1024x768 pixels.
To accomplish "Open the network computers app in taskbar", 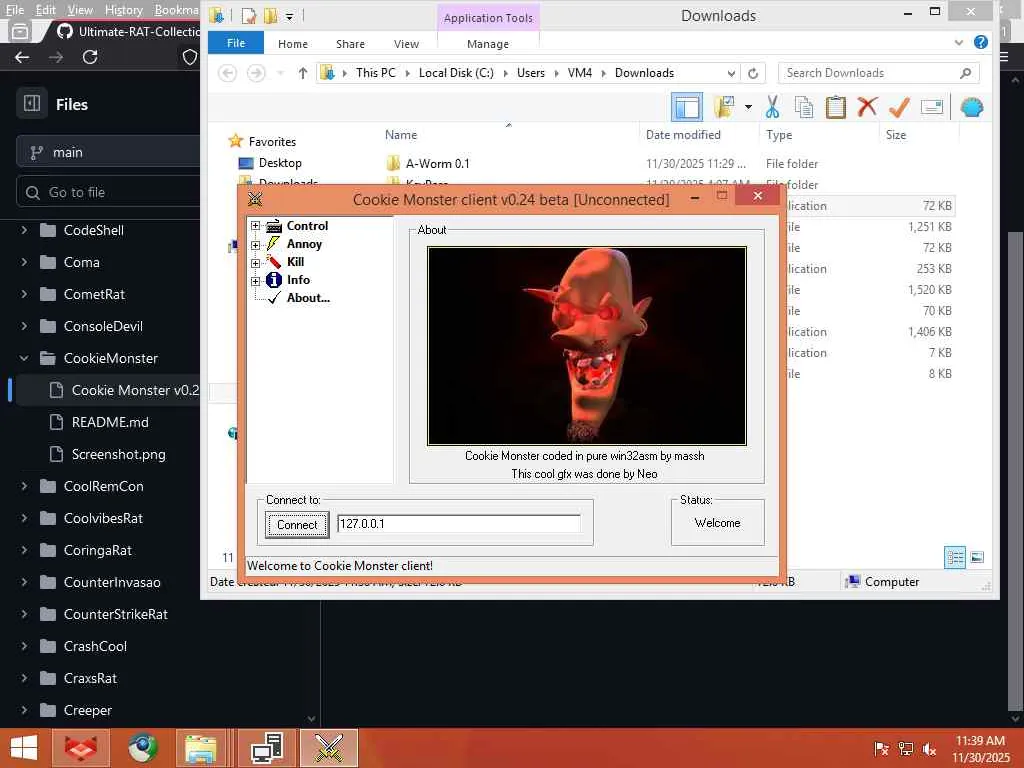I will (267, 748).
